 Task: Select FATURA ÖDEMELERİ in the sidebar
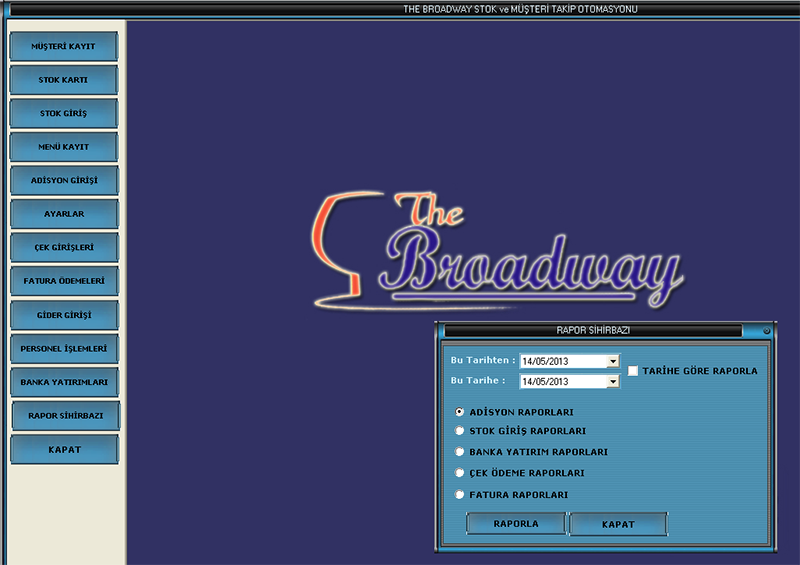64,281
